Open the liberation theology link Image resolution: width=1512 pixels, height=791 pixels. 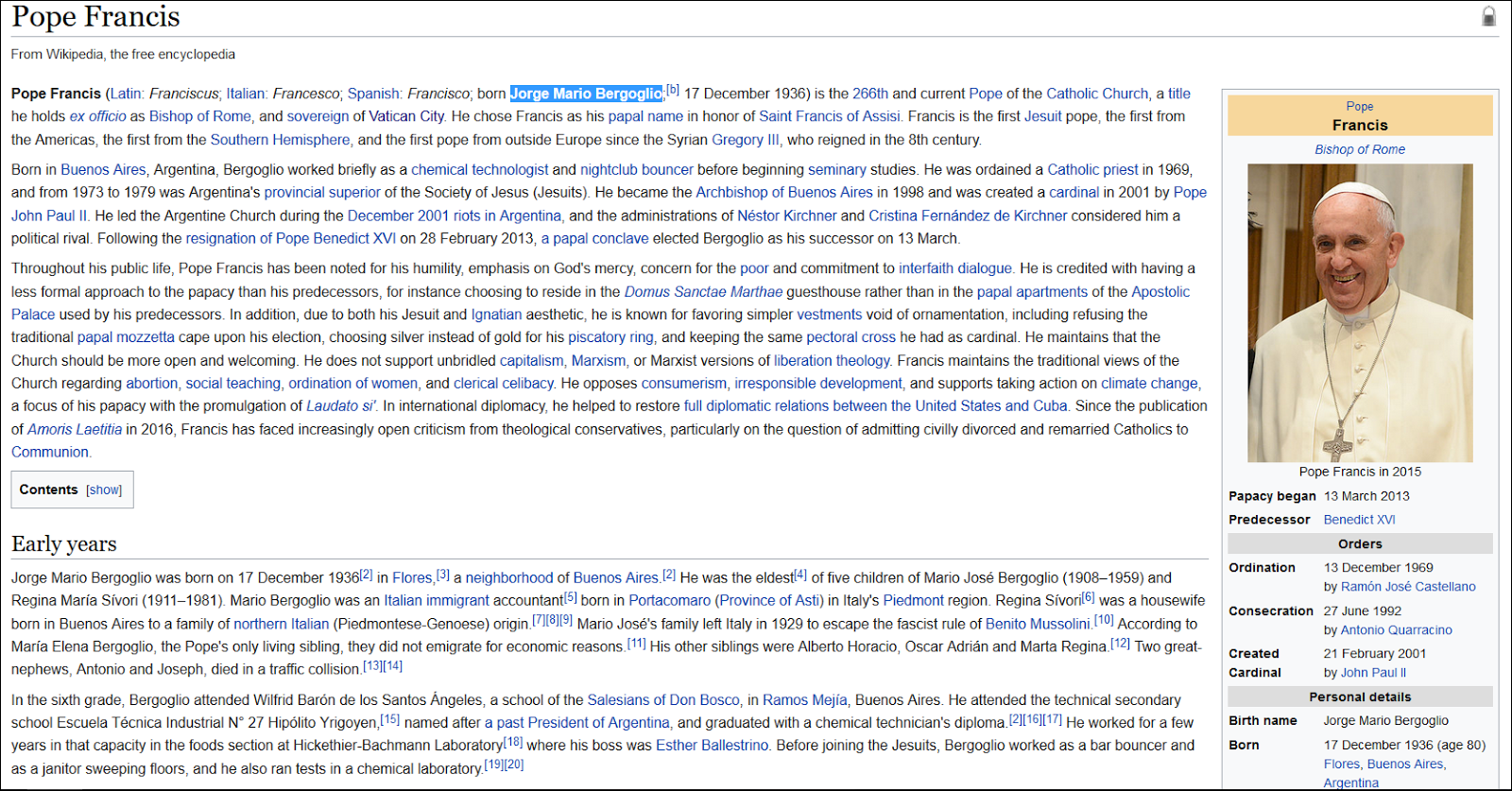click(x=832, y=361)
